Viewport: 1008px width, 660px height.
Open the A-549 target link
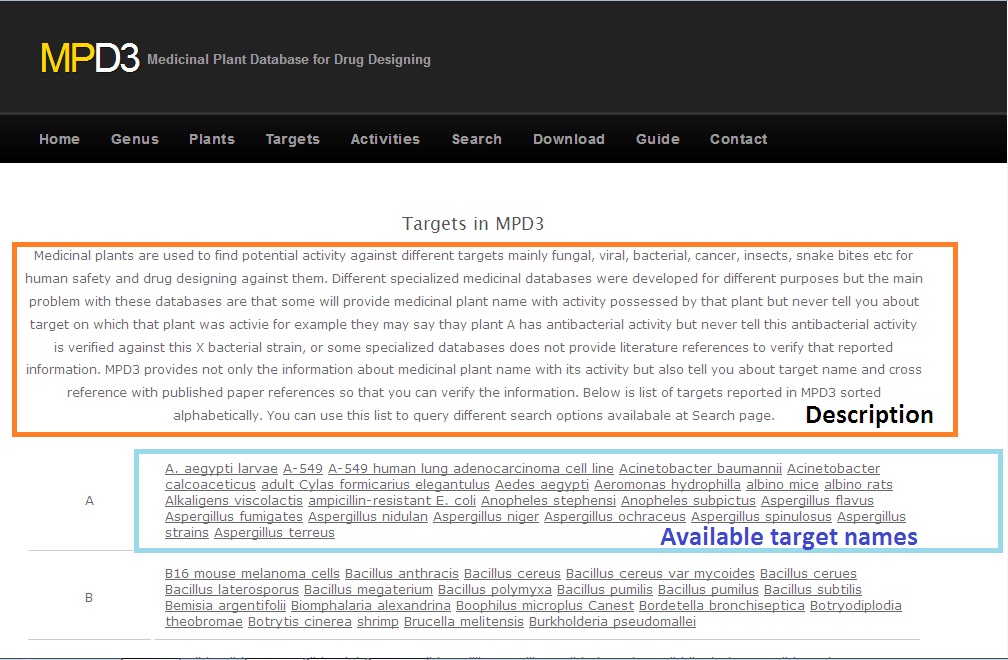tap(303, 469)
